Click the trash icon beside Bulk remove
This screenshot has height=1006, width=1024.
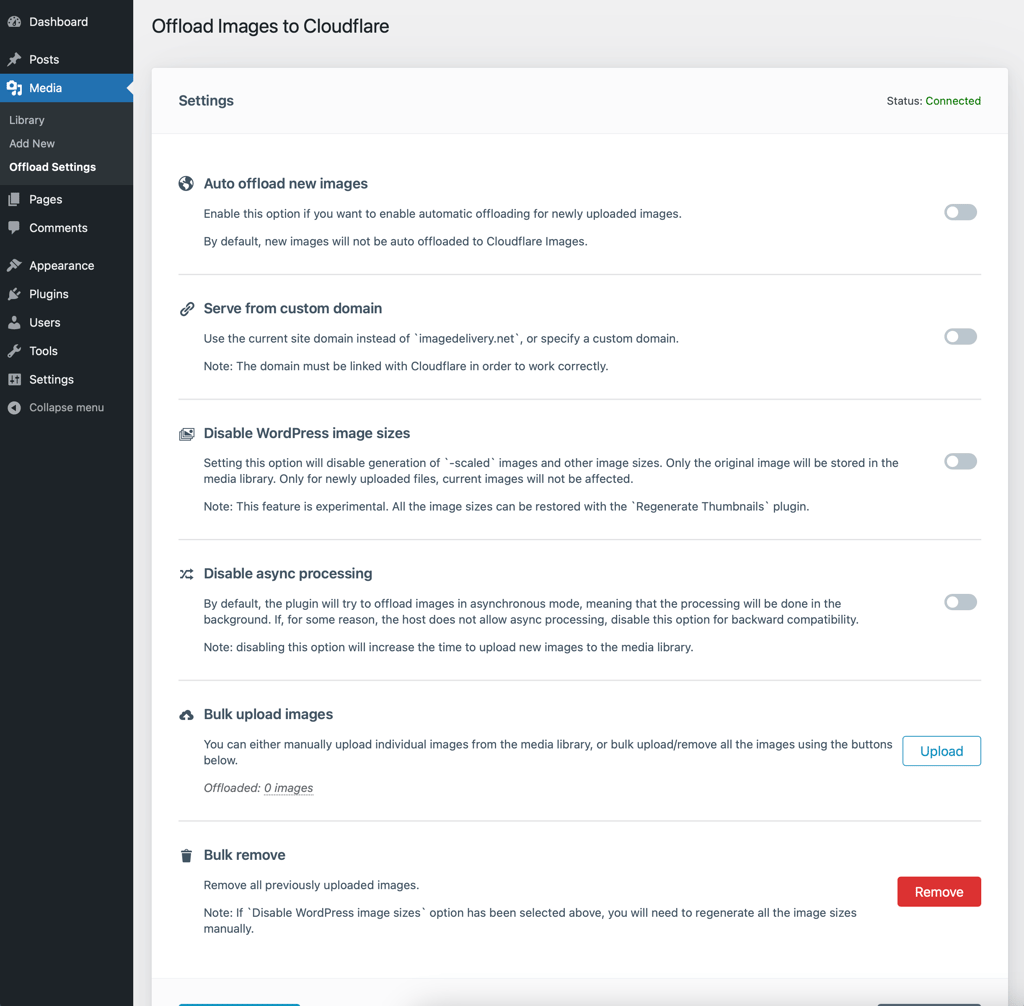(186, 856)
